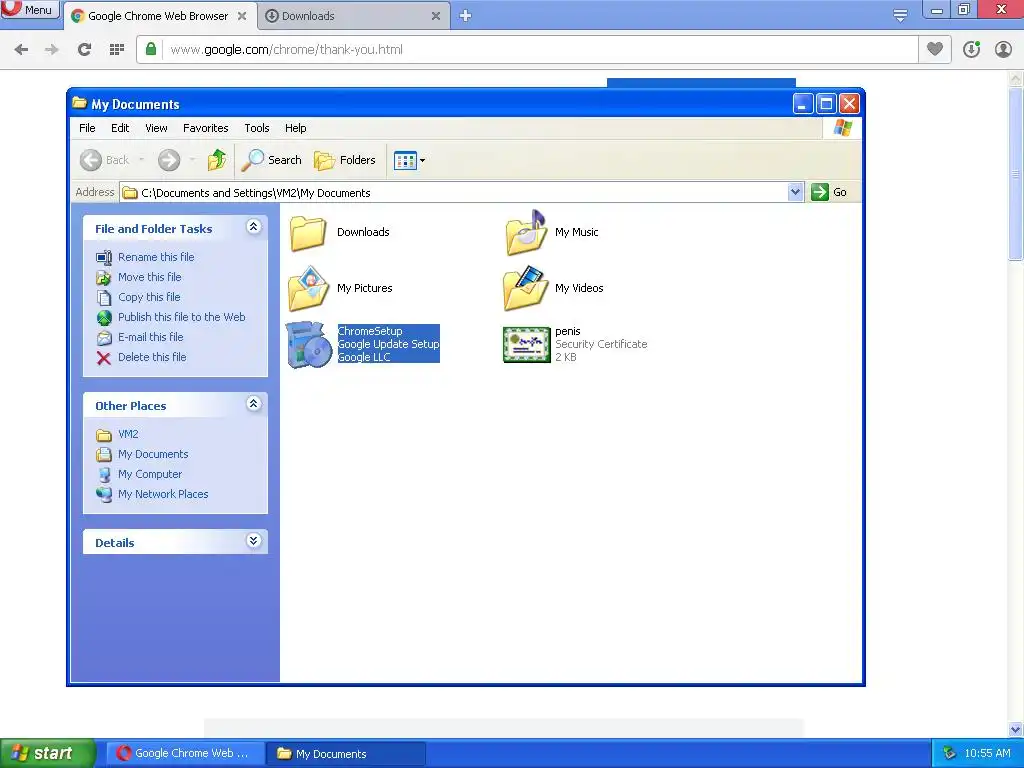Viewport: 1024px width, 768px height.
Task: Click the system tray network icon
Action: click(949, 753)
